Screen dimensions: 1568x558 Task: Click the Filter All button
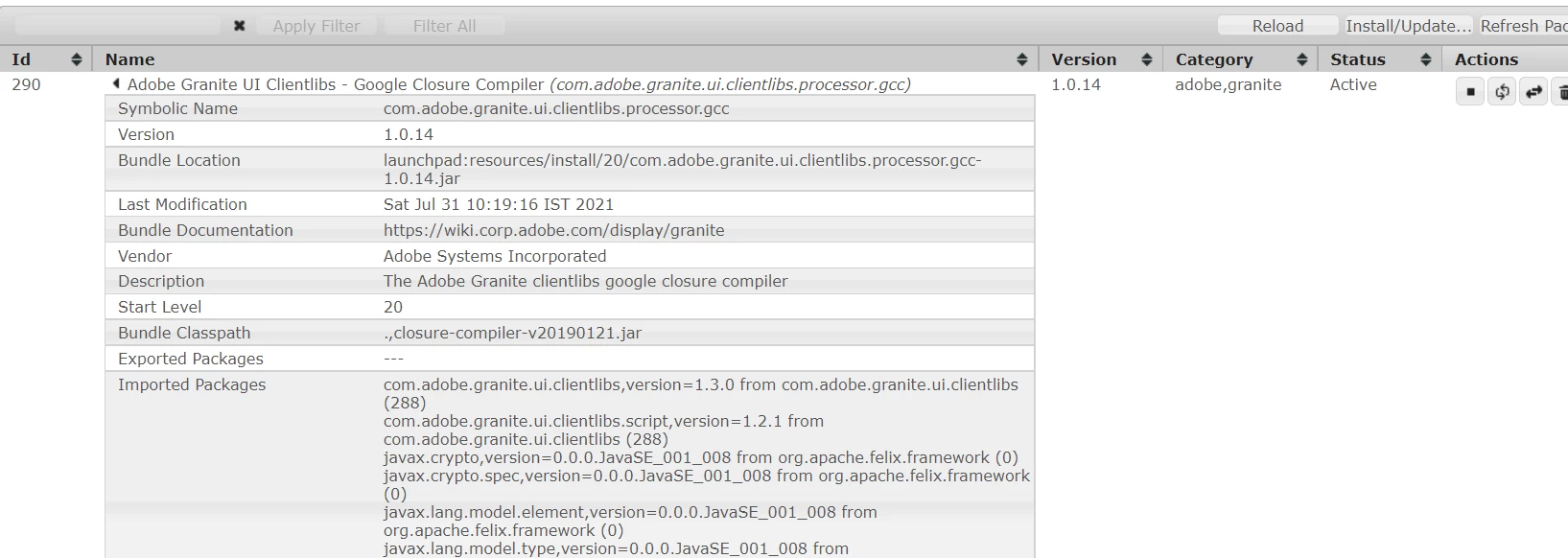[x=444, y=26]
